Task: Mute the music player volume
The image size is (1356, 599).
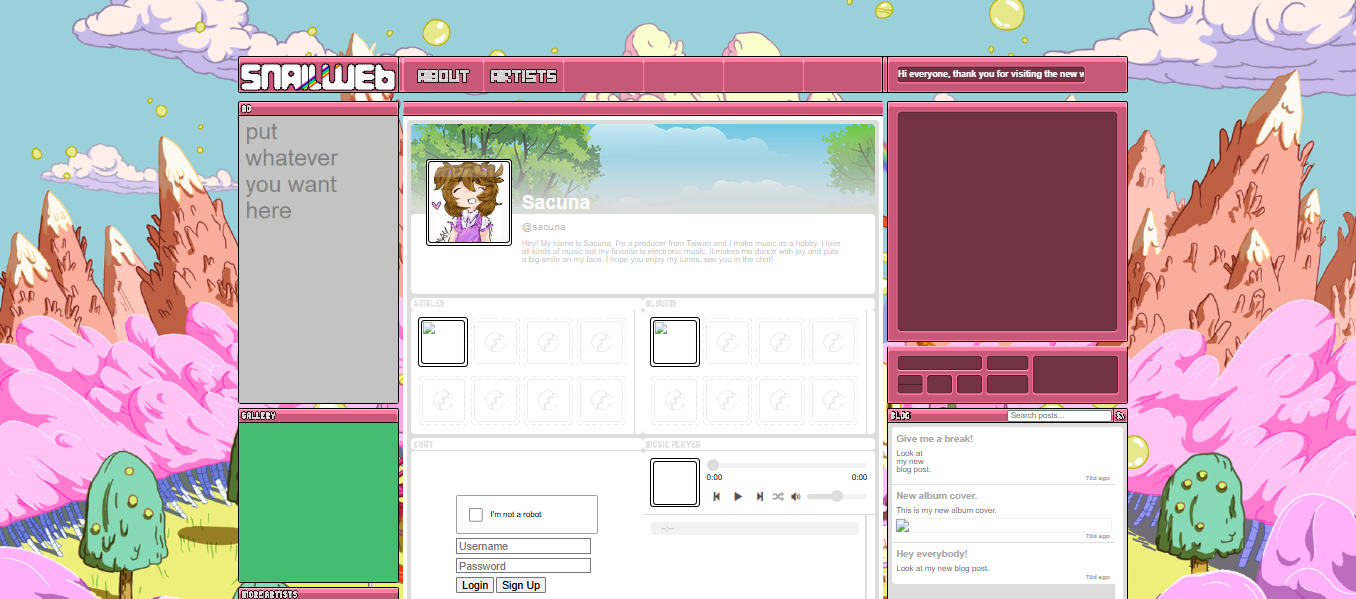Action: [x=796, y=497]
